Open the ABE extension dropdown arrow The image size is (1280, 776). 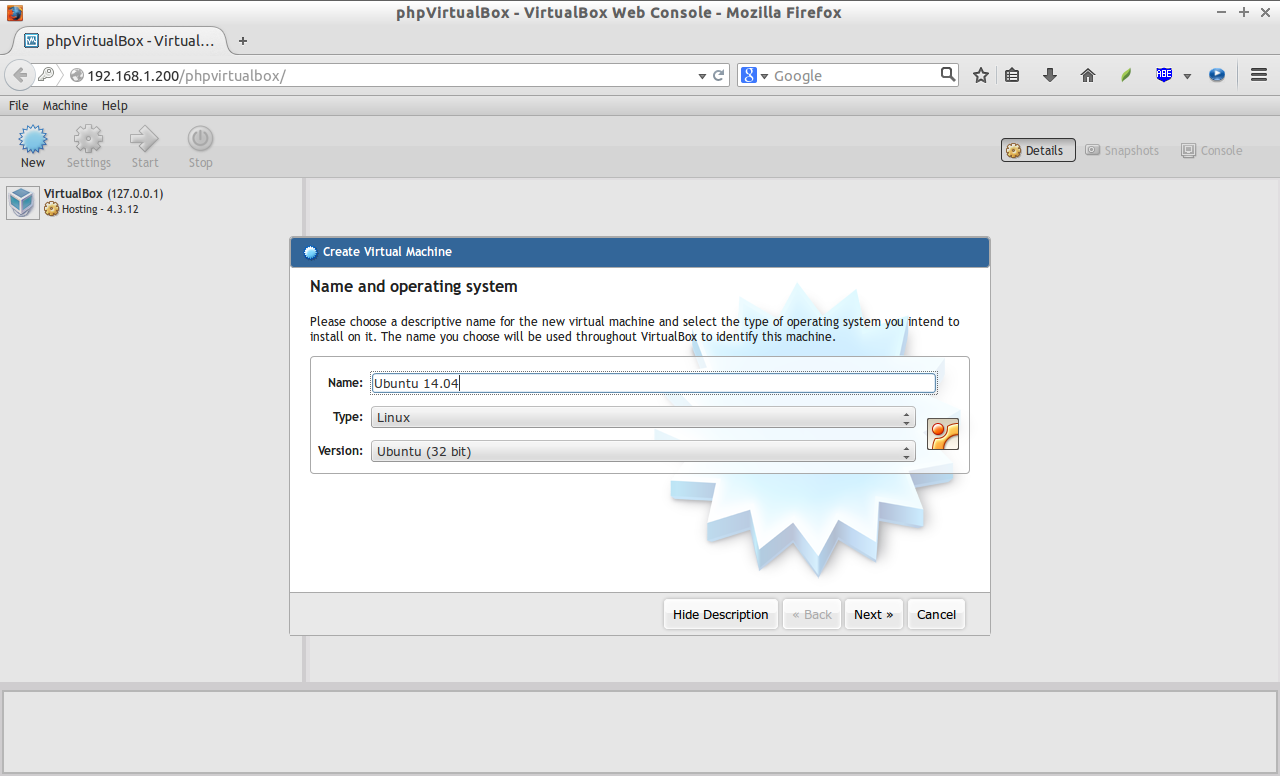click(1187, 76)
